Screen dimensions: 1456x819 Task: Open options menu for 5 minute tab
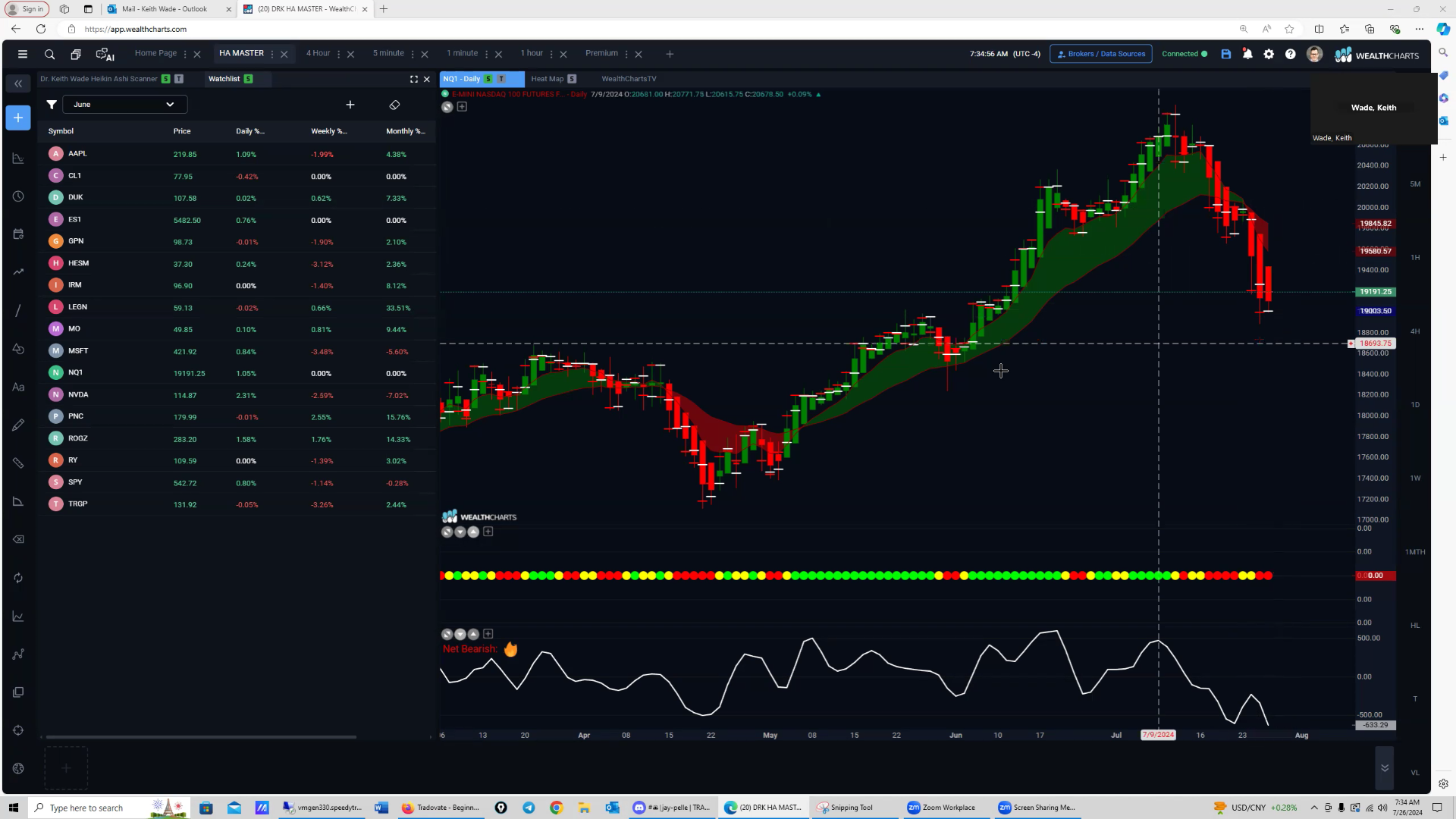pos(413,54)
